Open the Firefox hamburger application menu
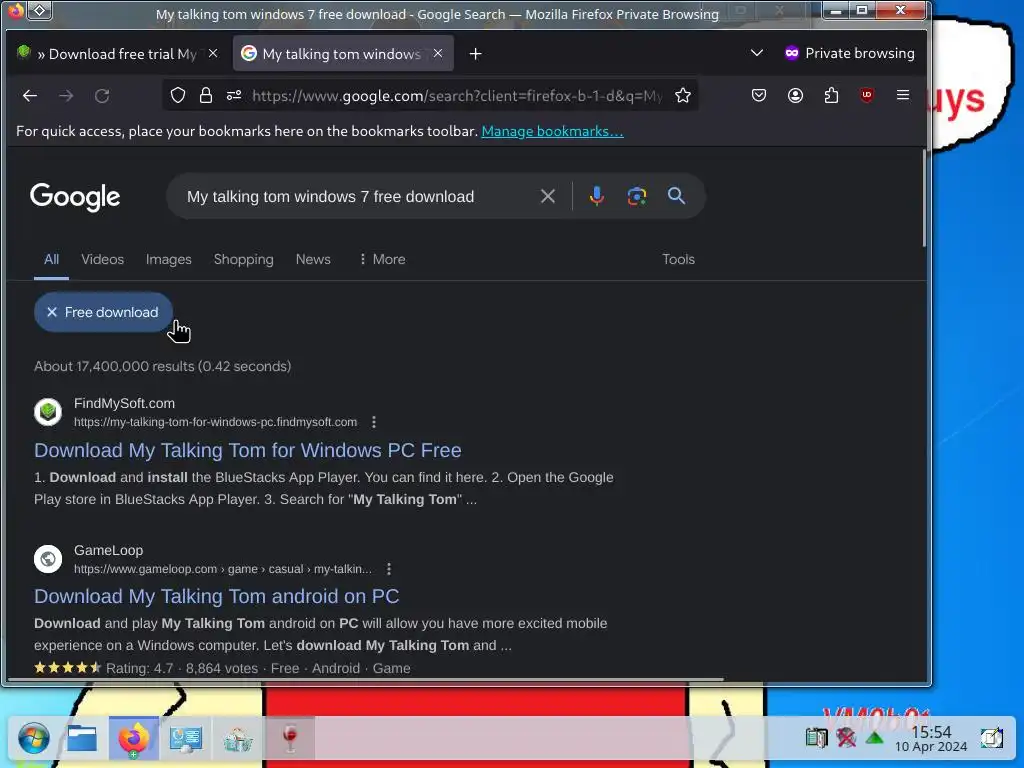The width and height of the screenshot is (1024, 768). coord(903,95)
